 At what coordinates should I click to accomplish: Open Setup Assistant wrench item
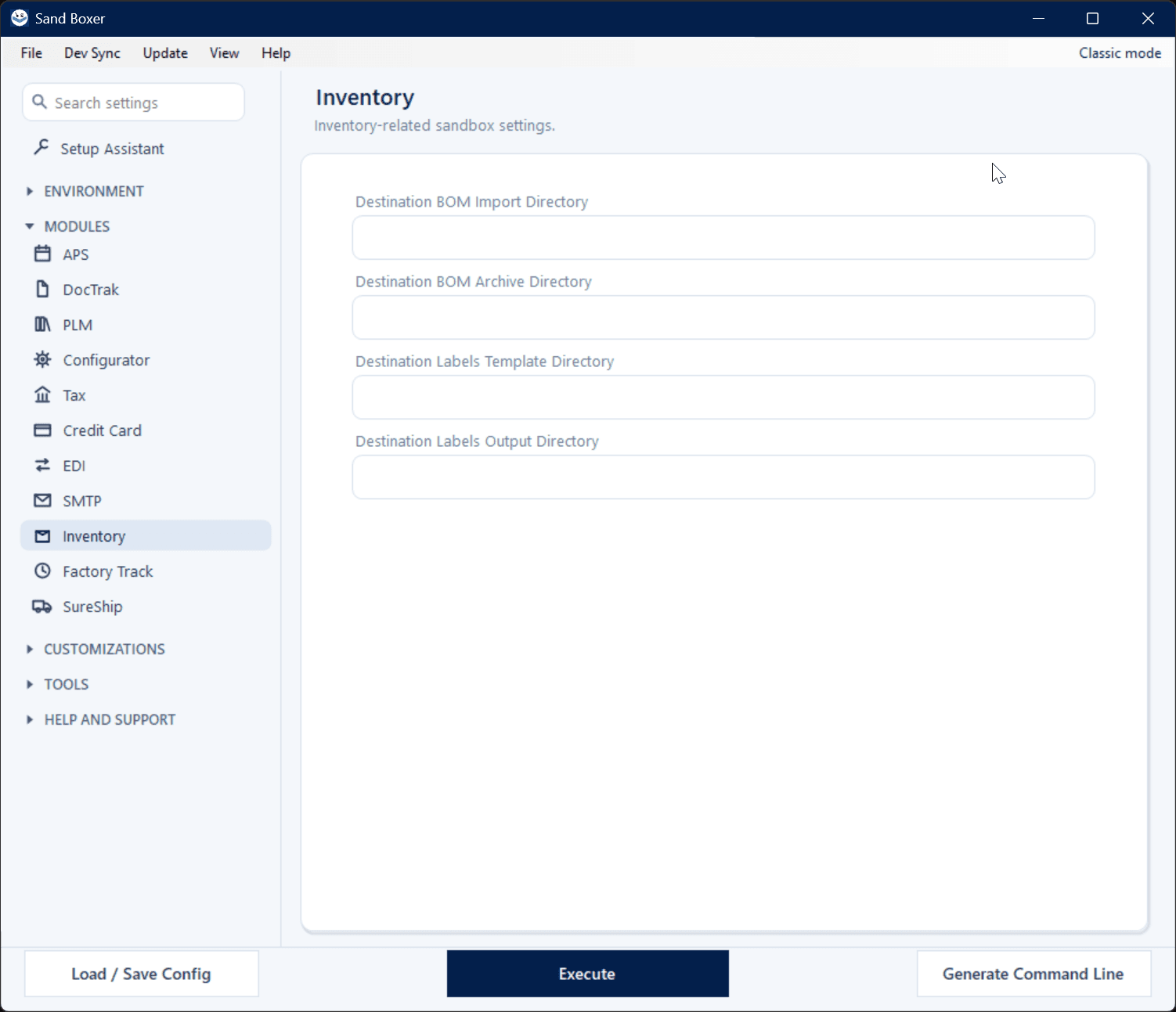pos(99,149)
